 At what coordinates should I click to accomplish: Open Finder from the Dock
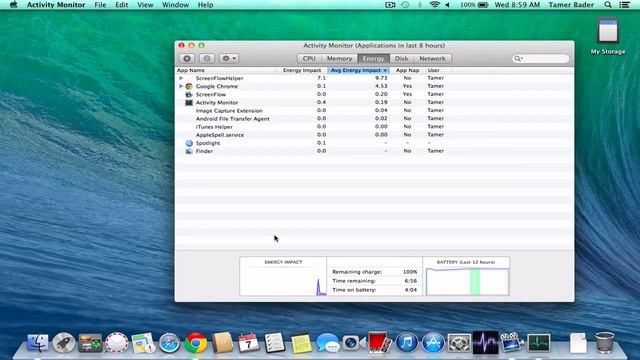(x=38, y=342)
